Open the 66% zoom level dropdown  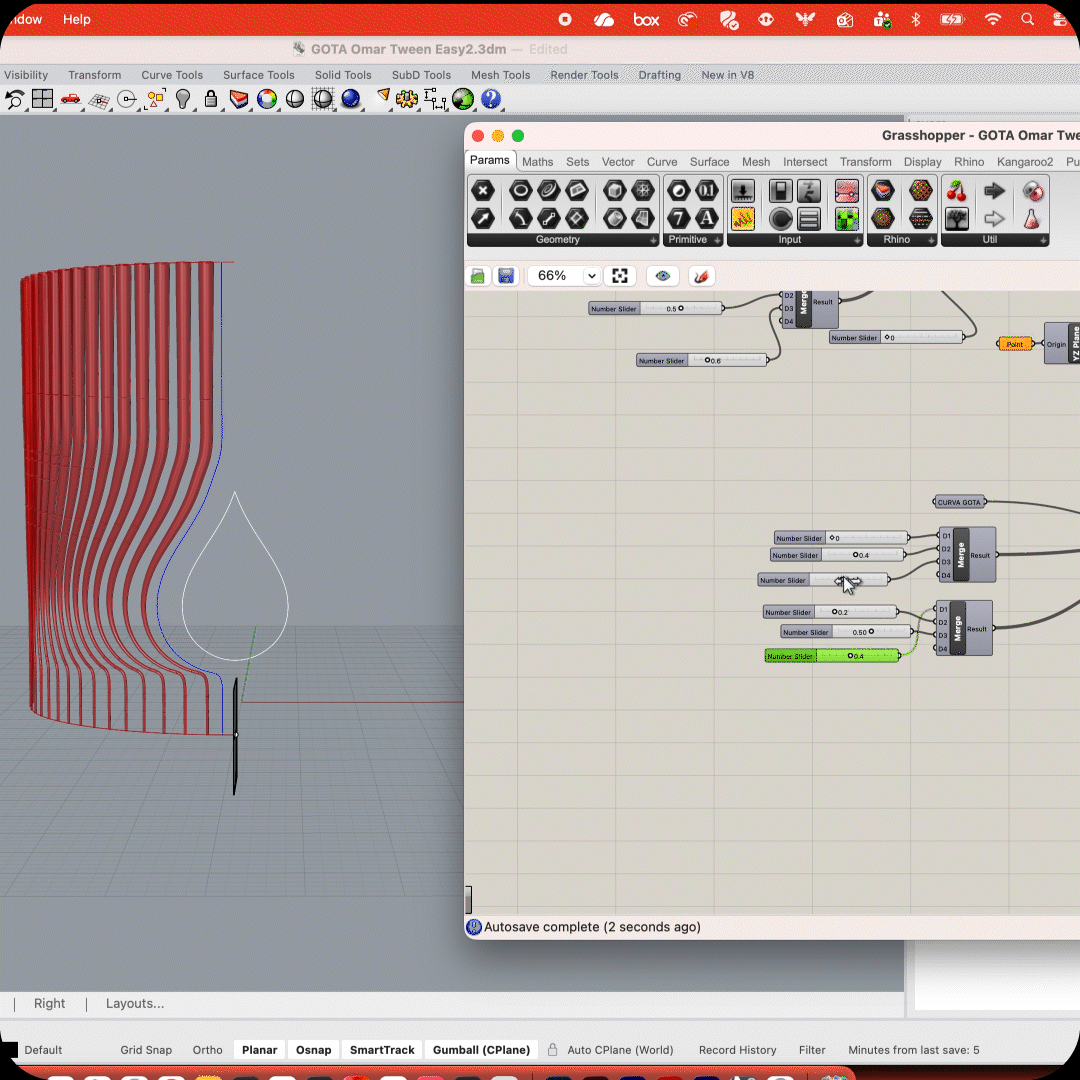[591, 276]
